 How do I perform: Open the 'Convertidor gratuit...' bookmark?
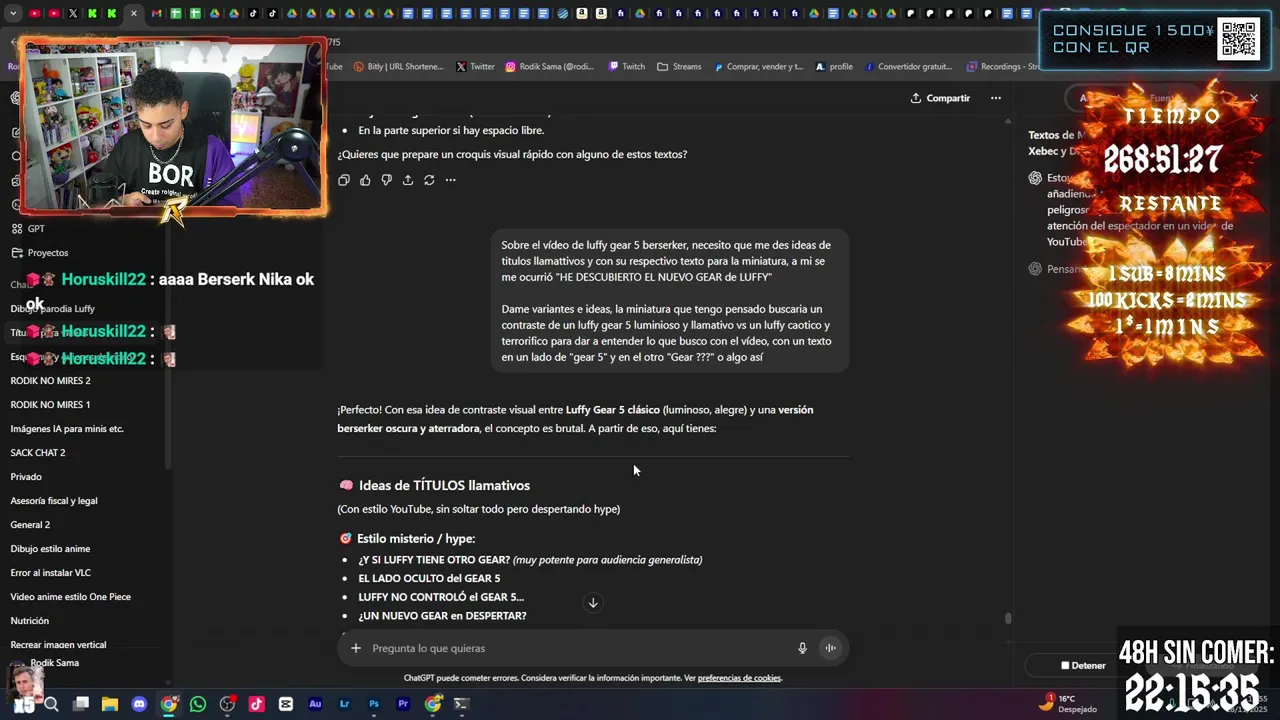[908, 67]
